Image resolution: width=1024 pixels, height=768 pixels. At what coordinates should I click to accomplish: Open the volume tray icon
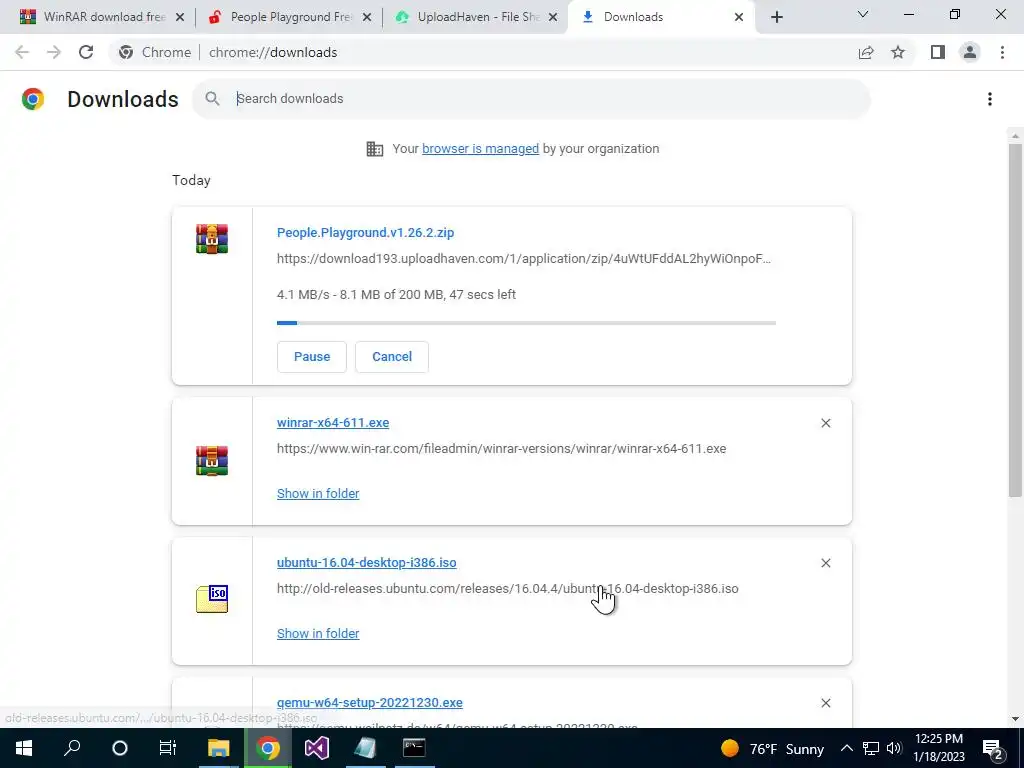[x=894, y=748]
